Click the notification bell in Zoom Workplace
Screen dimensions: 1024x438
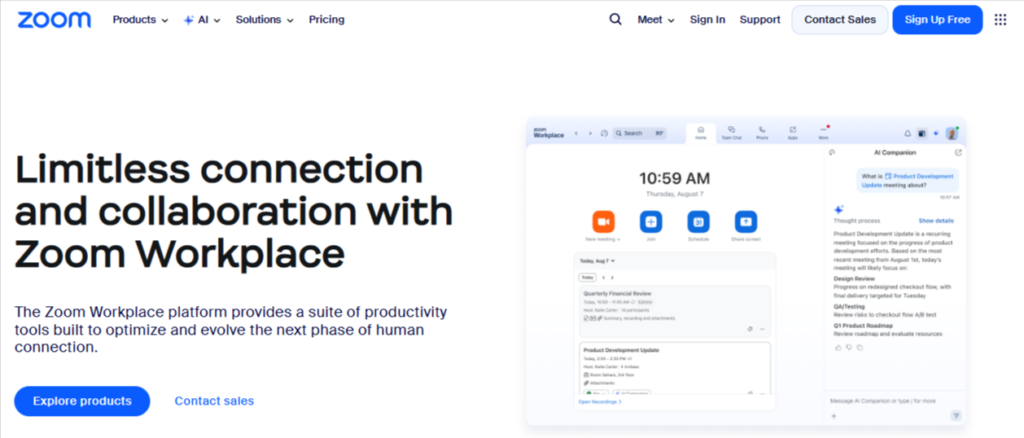click(x=907, y=133)
